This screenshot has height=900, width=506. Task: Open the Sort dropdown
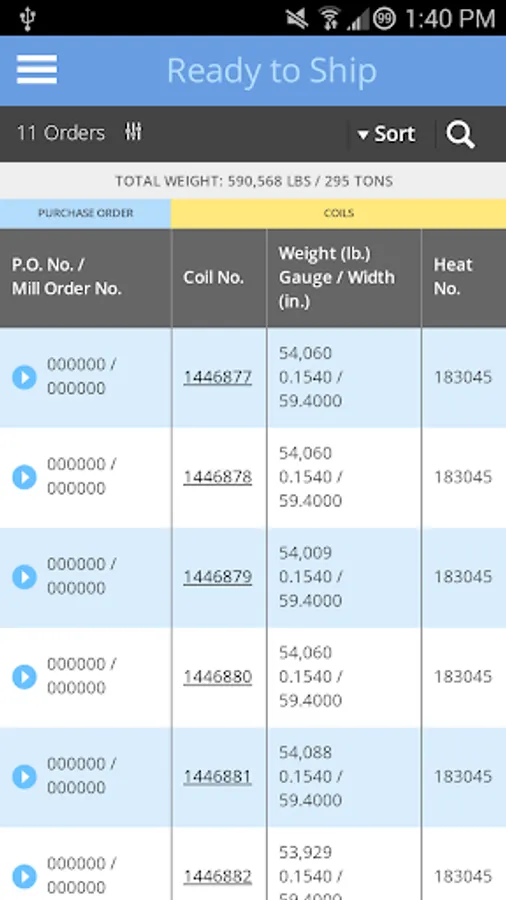point(386,134)
